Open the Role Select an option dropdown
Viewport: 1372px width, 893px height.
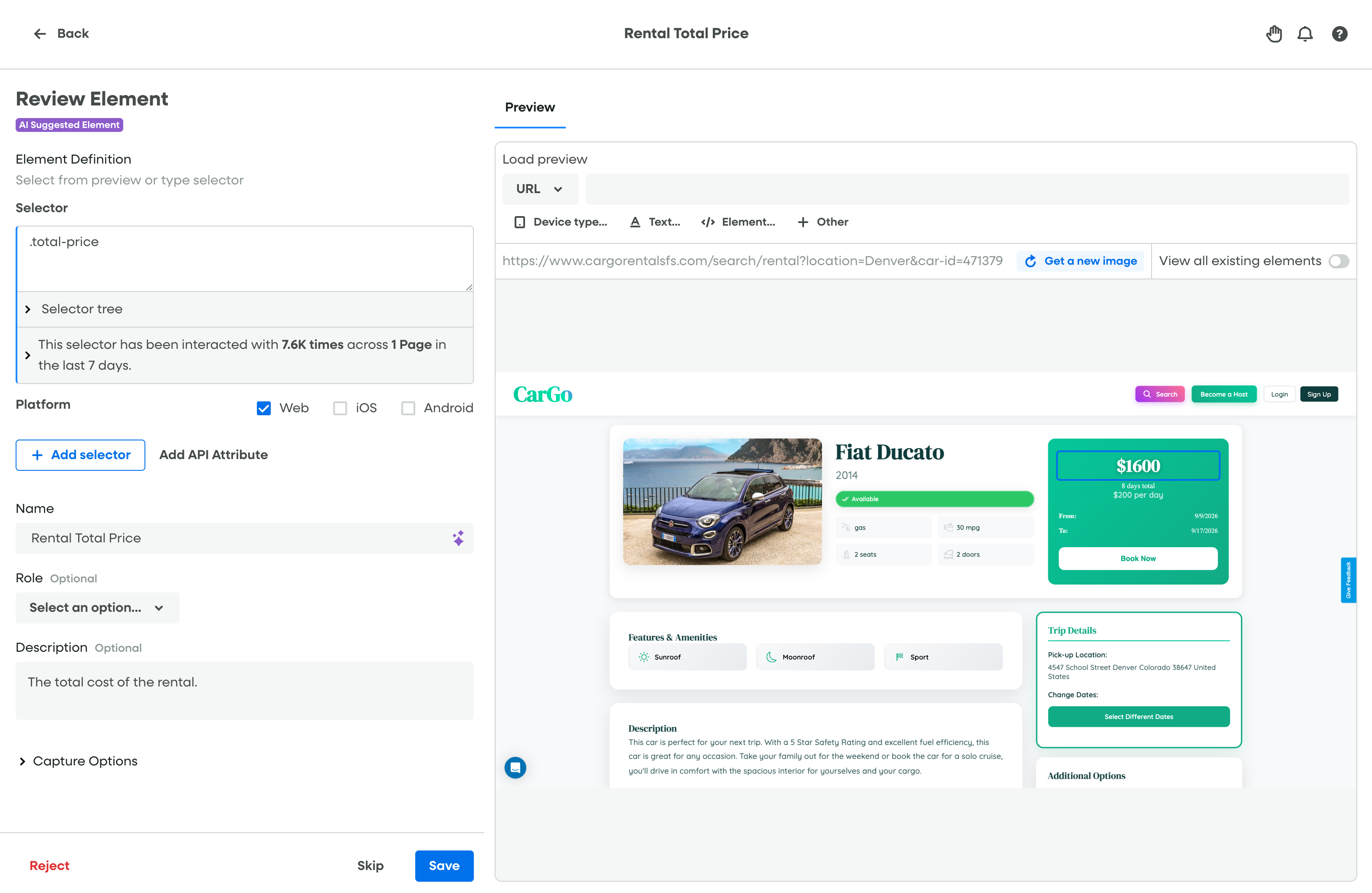tap(97, 607)
